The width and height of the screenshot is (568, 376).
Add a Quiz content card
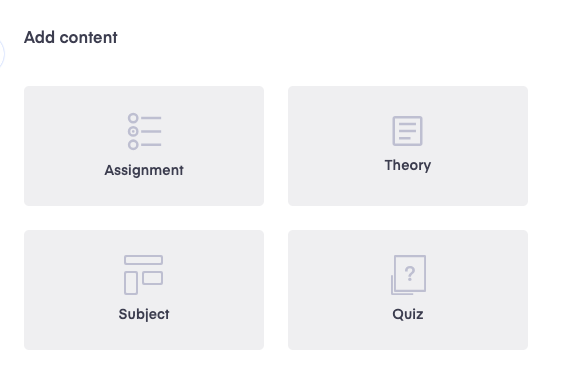tap(408, 290)
